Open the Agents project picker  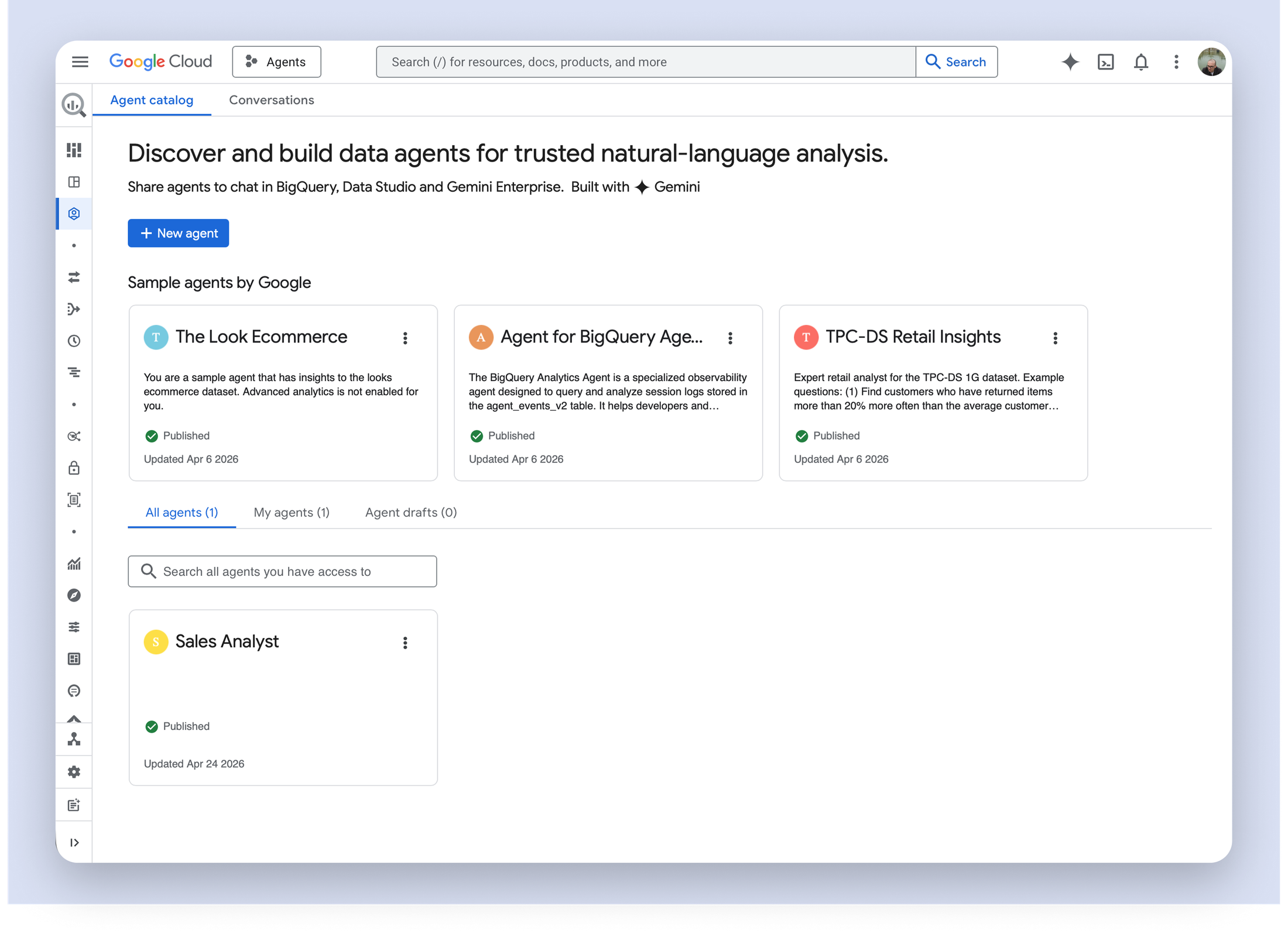tap(276, 61)
